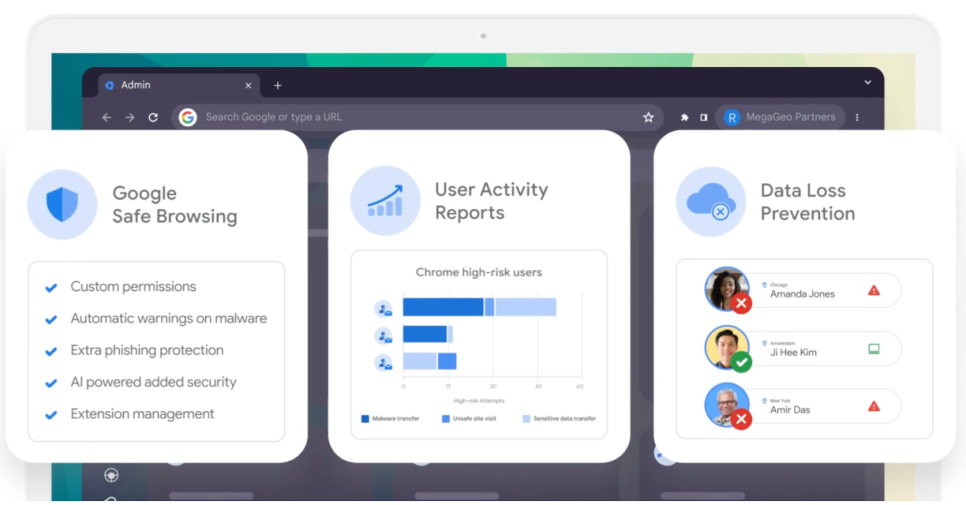The height and width of the screenshot is (505, 966).
Task: Open the MegaGeo Partners profile button
Action: [x=781, y=117]
